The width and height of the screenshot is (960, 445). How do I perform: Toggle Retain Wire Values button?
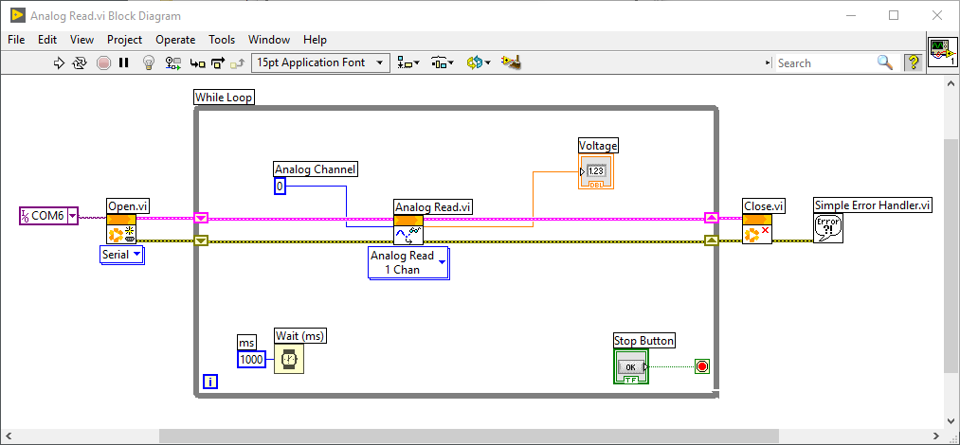pos(173,62)
